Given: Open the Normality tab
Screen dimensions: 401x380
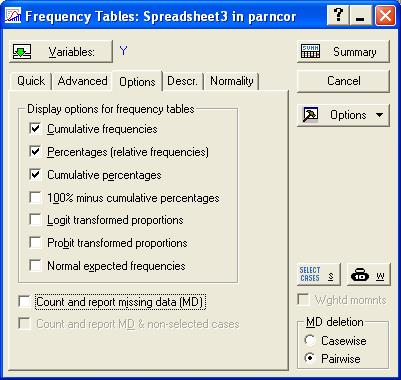Looking at the screenshot, I should click(x=232, y=81).
